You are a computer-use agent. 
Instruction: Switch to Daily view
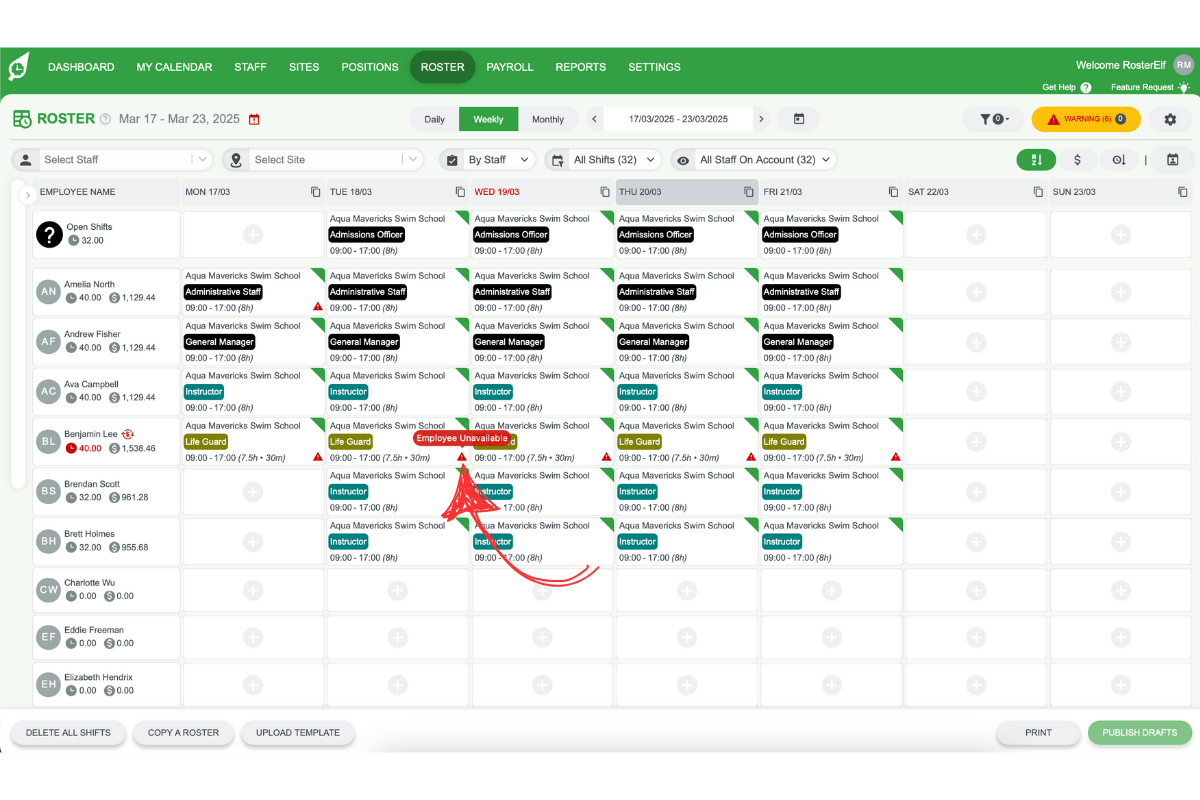point(434,118)
